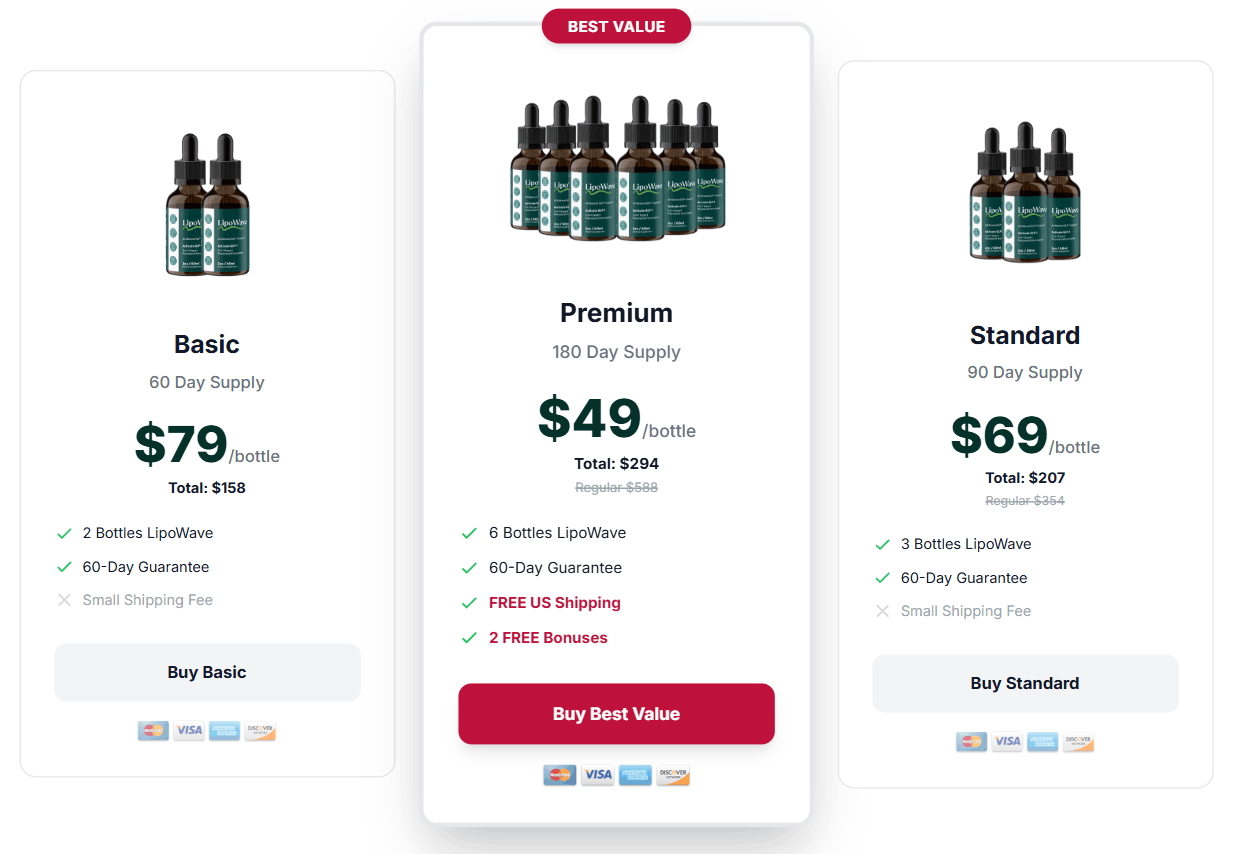Click the Visa payment icon under Buy Basic

click(x=188, y=730)
